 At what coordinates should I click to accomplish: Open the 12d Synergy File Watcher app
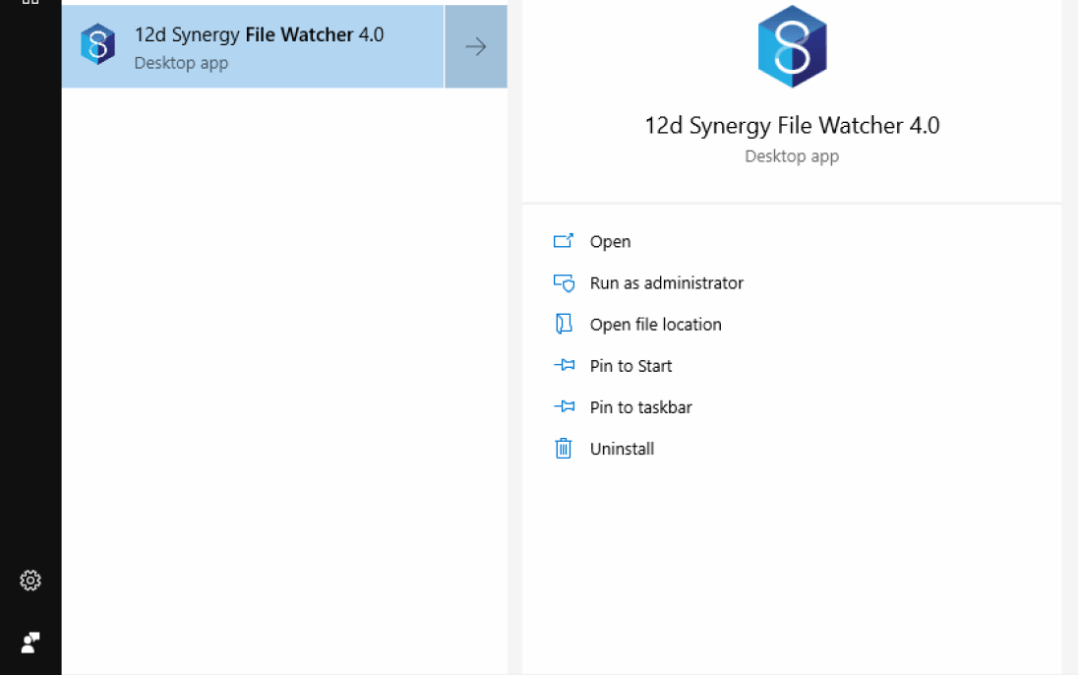(x=610, y=242)
